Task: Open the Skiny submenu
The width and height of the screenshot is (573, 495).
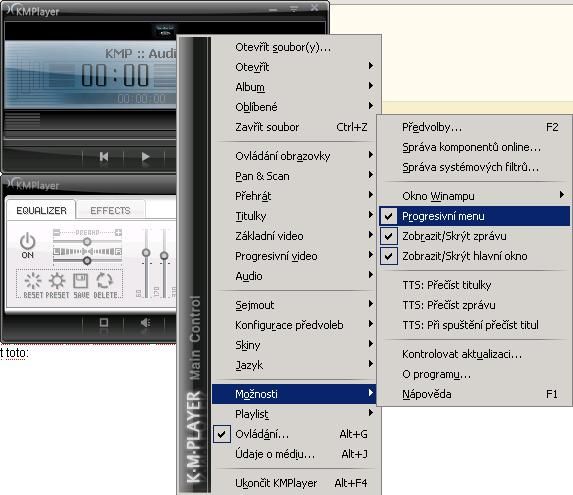Action: tap(295, 345)
